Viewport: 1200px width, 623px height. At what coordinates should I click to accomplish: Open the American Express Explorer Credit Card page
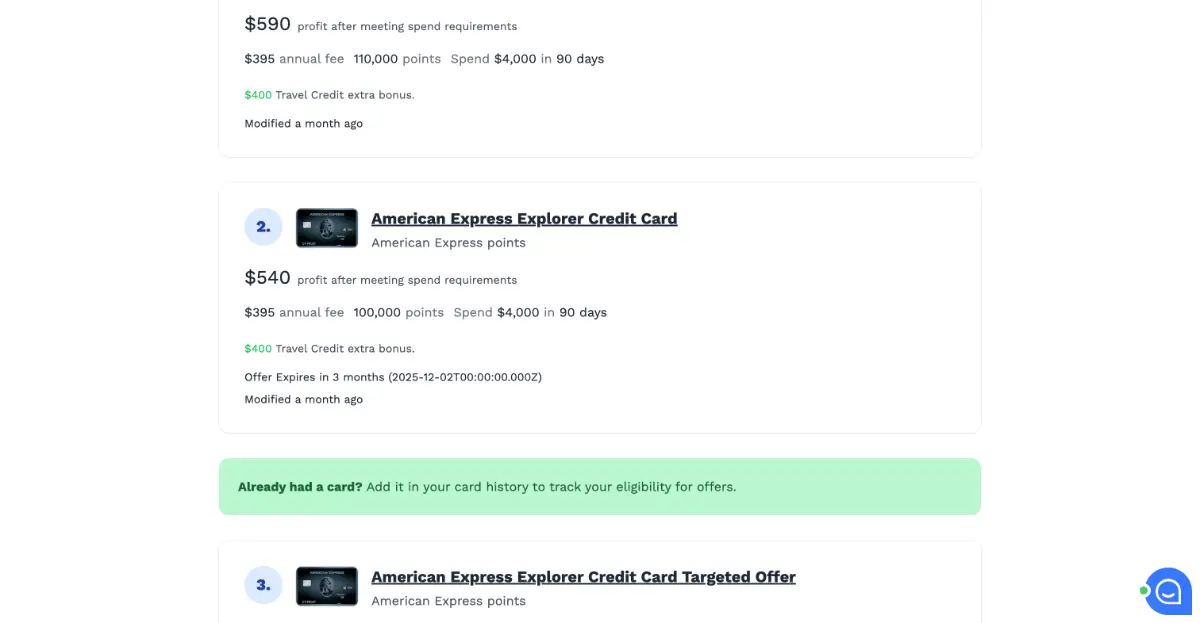(524, 218)
